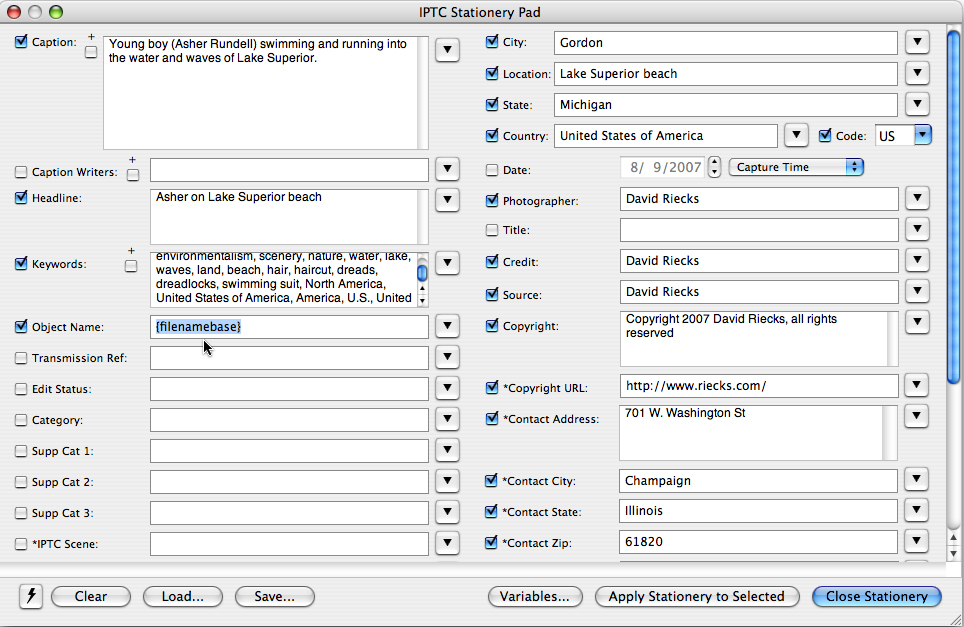The image size is (964, 627).
Task: Click the Load... button
Action: [x=182, y=596]
